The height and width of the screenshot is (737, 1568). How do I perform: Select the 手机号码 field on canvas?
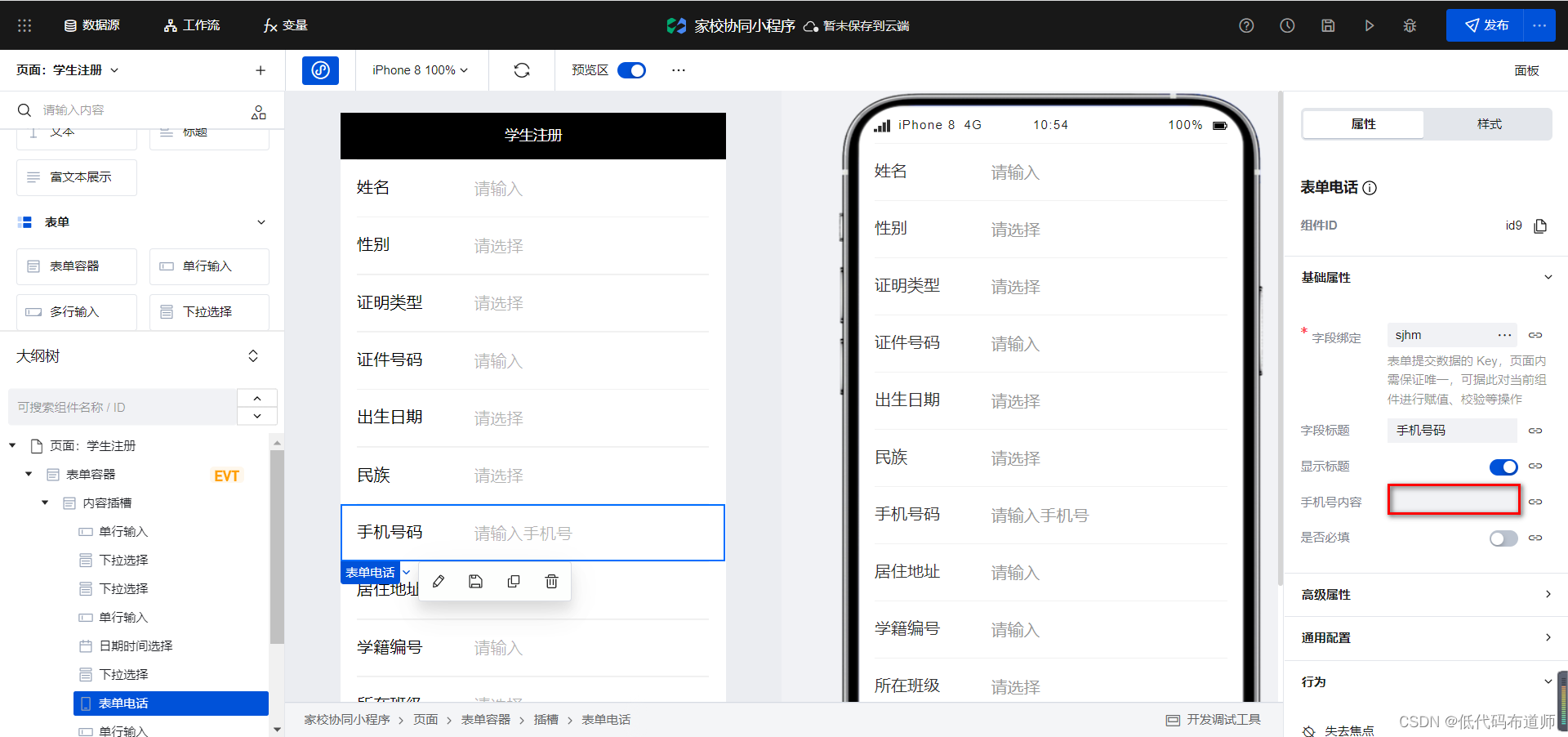click(532, 533)
